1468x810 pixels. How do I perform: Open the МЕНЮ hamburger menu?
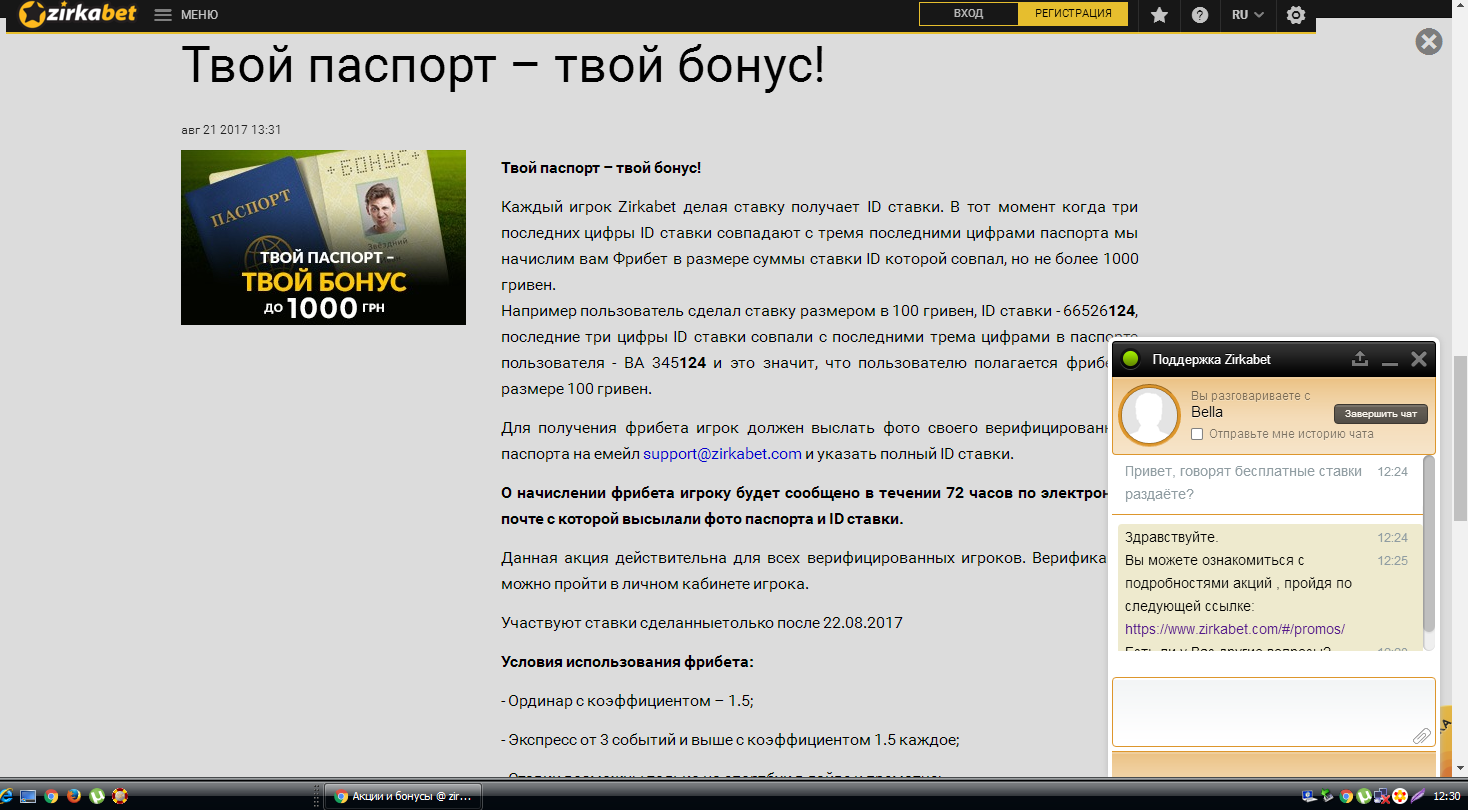coord(186,15)
